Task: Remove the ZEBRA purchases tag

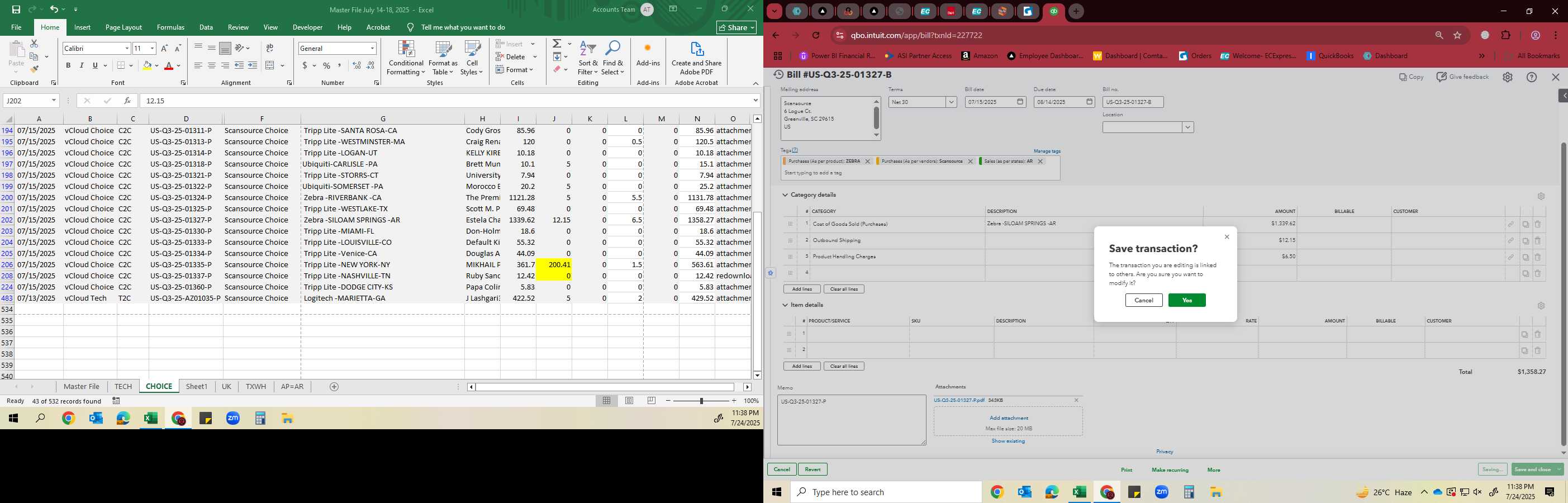Action: [x=867, y=162]
